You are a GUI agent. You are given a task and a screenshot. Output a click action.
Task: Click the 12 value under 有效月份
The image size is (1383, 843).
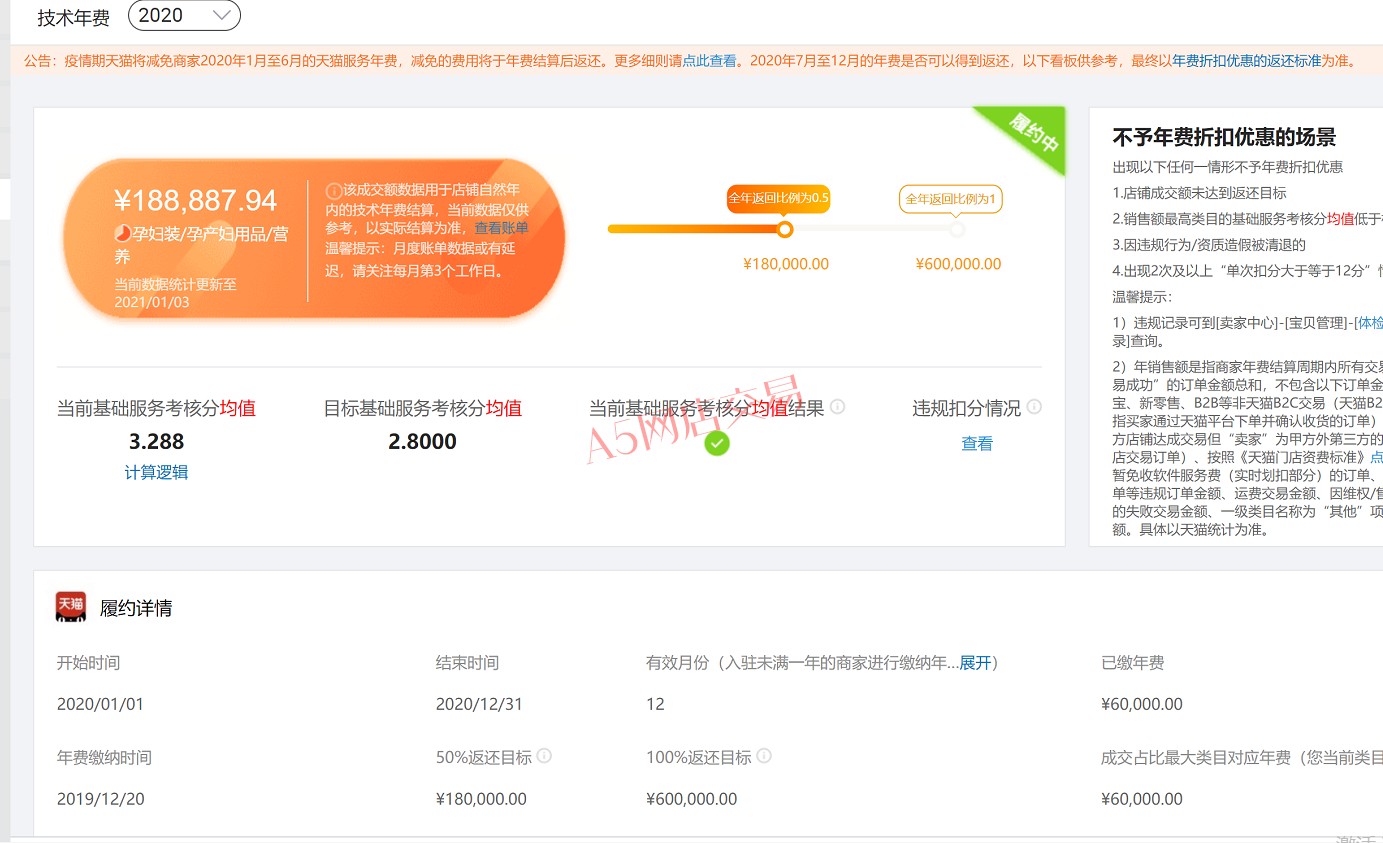pos(655,704)
